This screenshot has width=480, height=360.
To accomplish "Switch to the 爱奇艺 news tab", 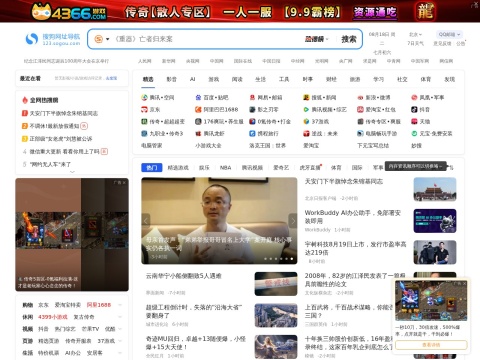I will 281,167.
